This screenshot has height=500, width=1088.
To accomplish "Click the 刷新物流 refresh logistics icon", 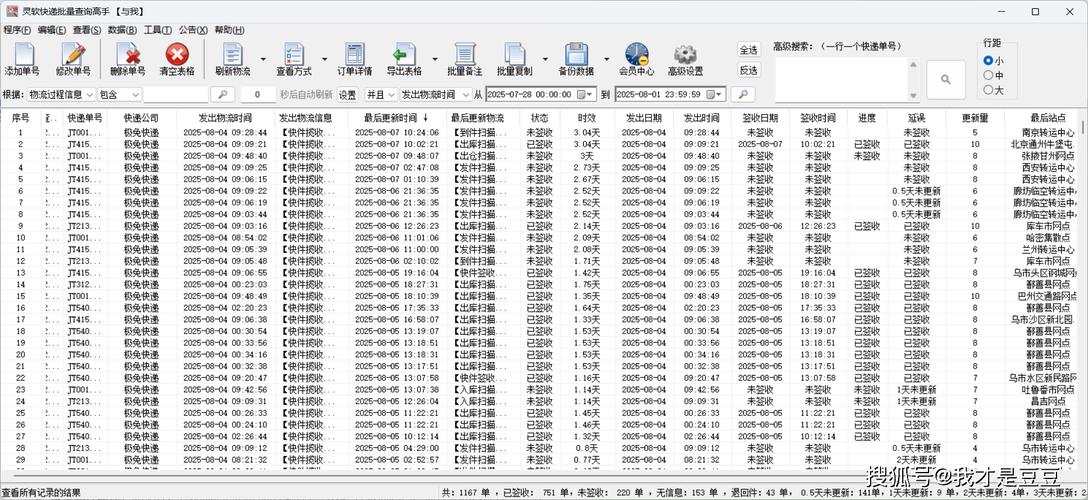I will point(232,54).
